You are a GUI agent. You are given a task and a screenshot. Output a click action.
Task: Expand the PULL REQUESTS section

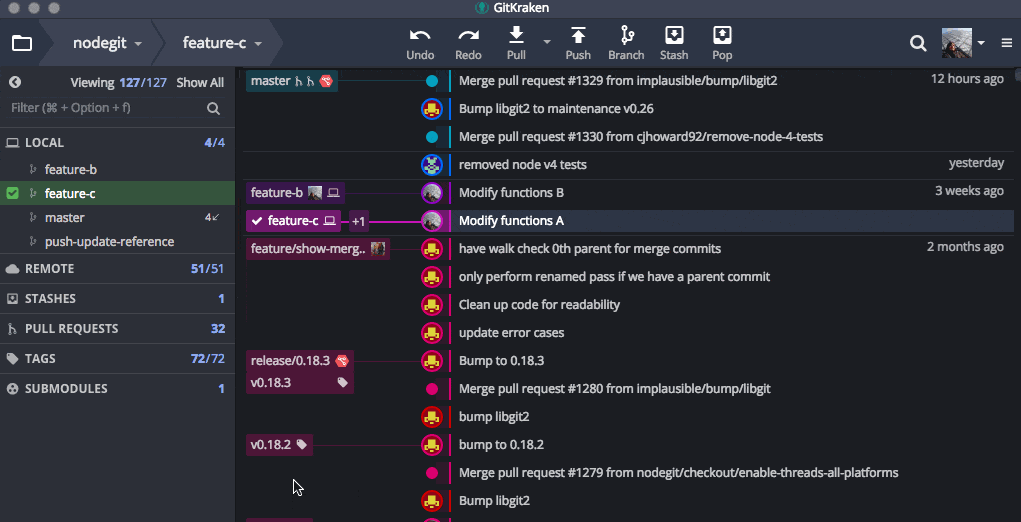117,329
